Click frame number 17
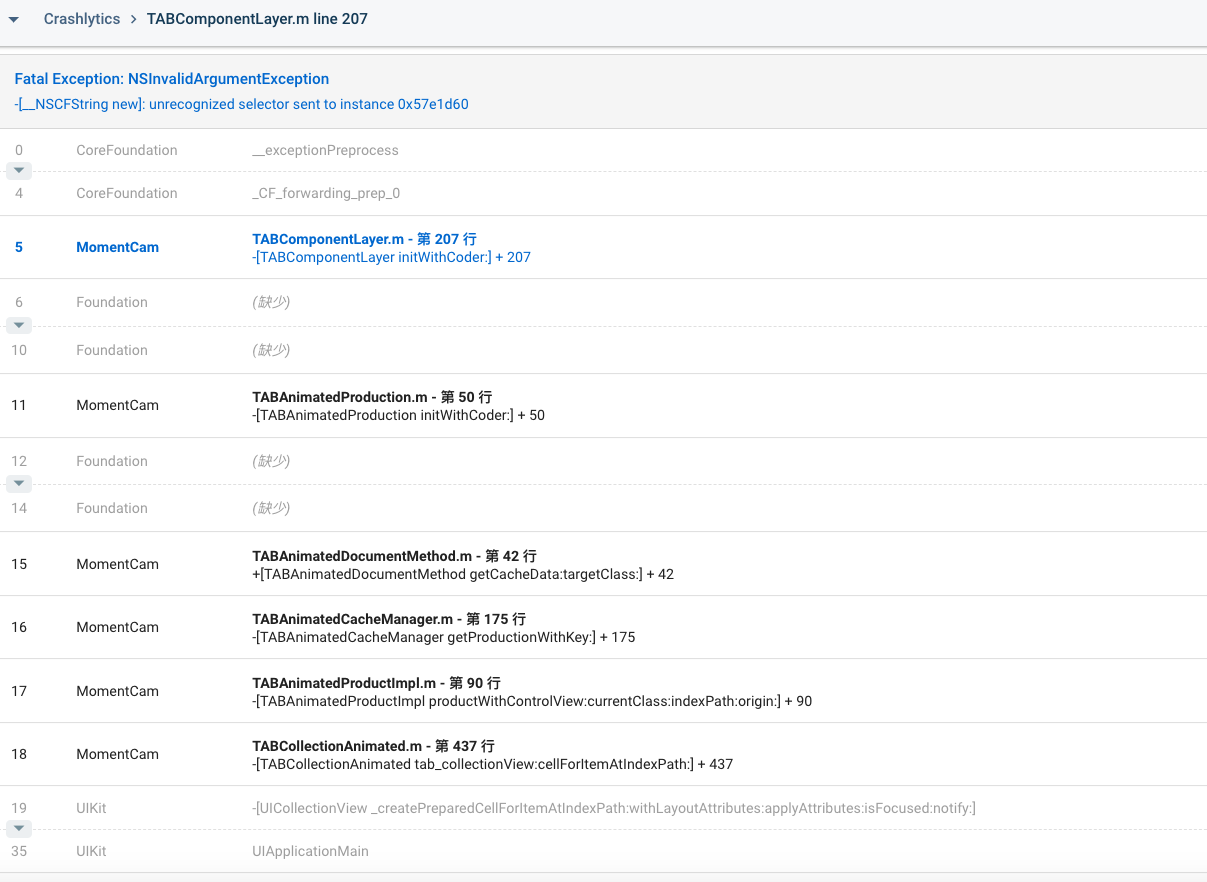The image size is (1207, 882). pos(19,691)
